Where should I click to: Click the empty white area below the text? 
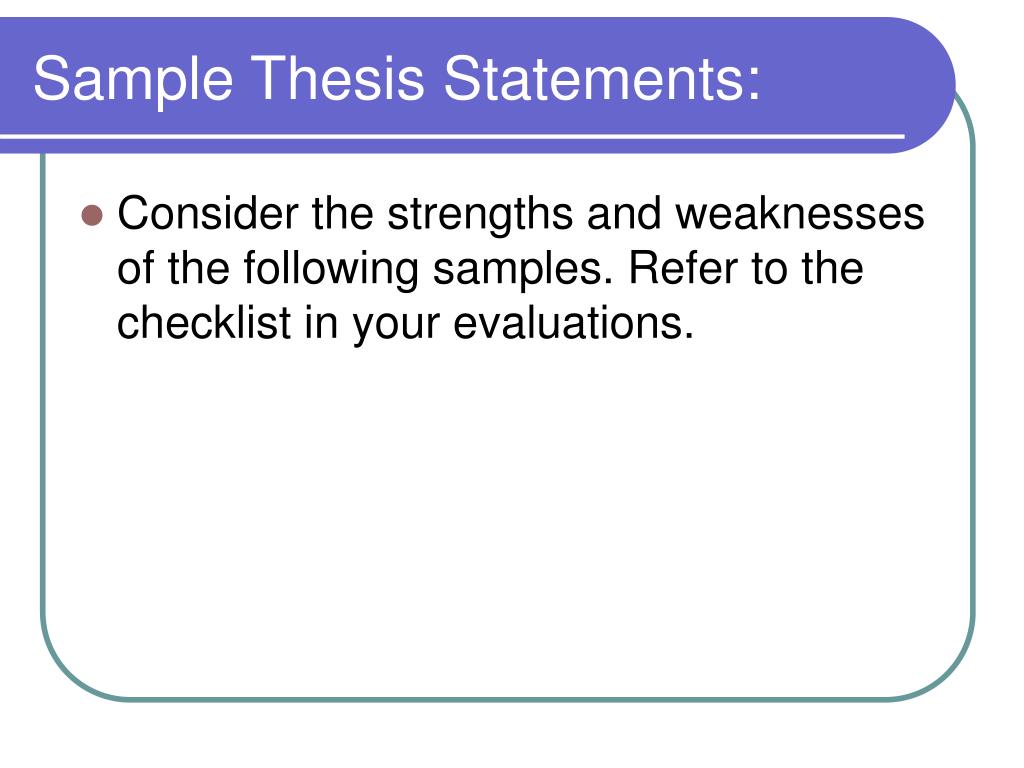coord(507,516)
